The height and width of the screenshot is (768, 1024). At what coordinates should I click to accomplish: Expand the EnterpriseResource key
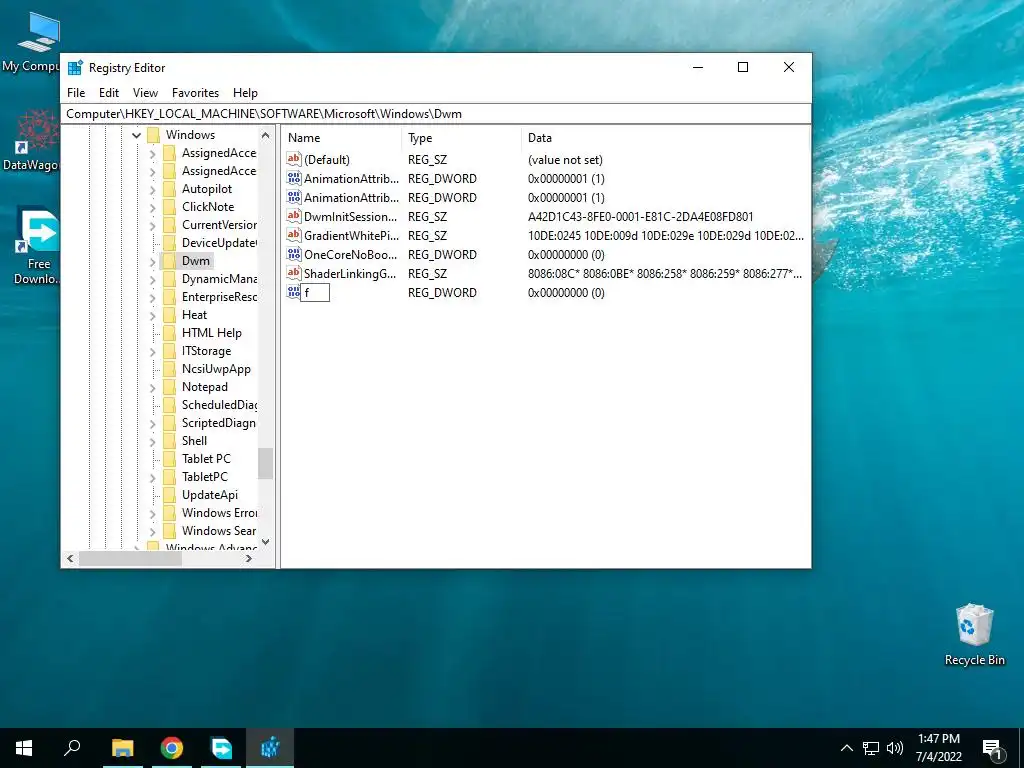(x=152, y=298)
